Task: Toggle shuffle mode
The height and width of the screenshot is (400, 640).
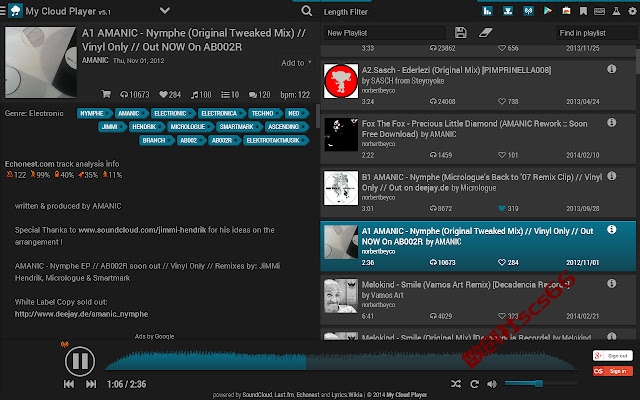Action: pos(456,384)
